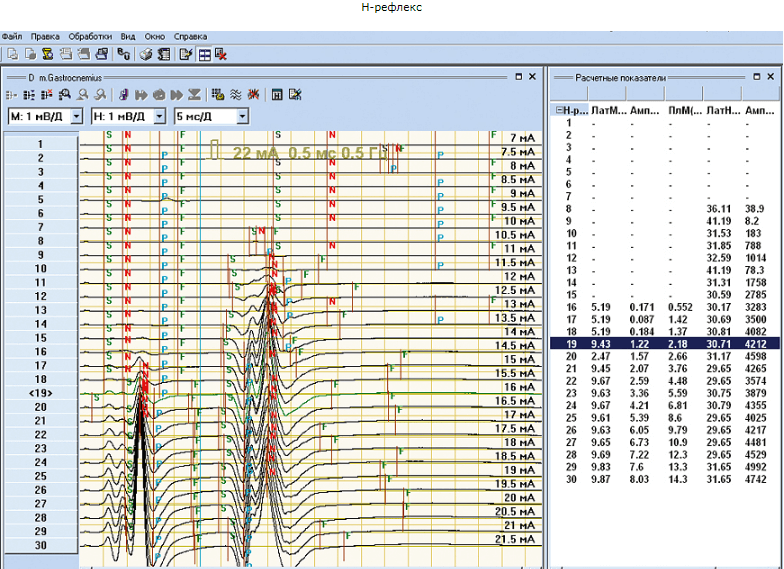The width and height of the screenshot is (784, 569).
Task: Open the 5 мс/Д time scale dropdown
Action: coord(242,116)
